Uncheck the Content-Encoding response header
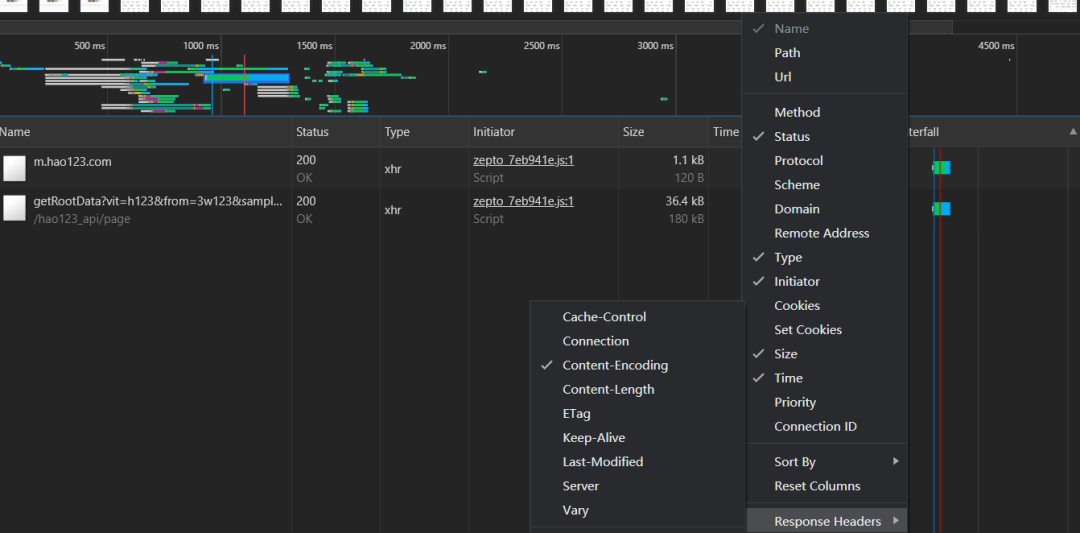This screenshot has height=533, width=1080. click(x=637, y=365)
